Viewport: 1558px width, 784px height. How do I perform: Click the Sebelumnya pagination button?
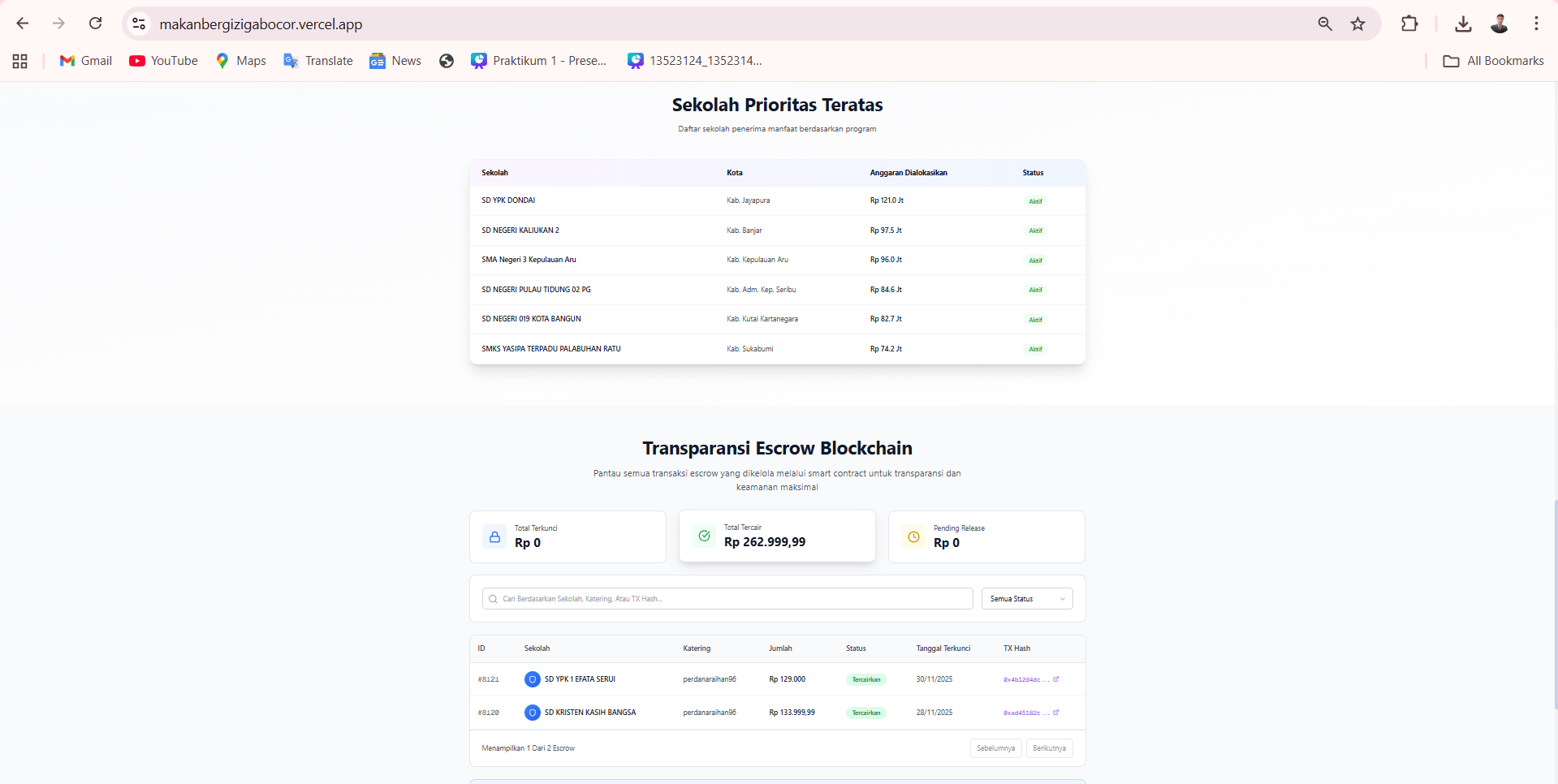[995, 748]
